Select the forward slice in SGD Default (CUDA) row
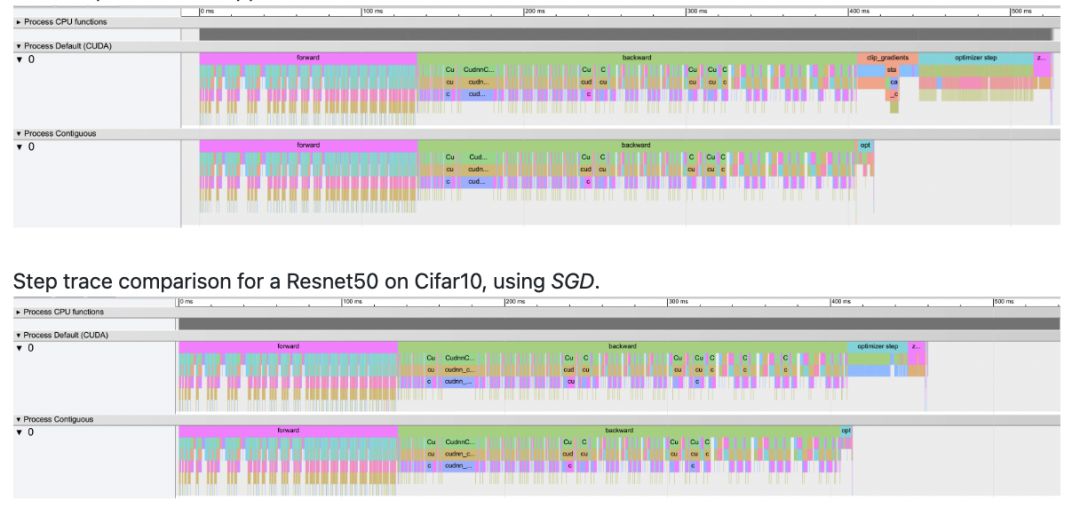Image resolution: width=1080 pixels, height=515 pixels. 288,346
